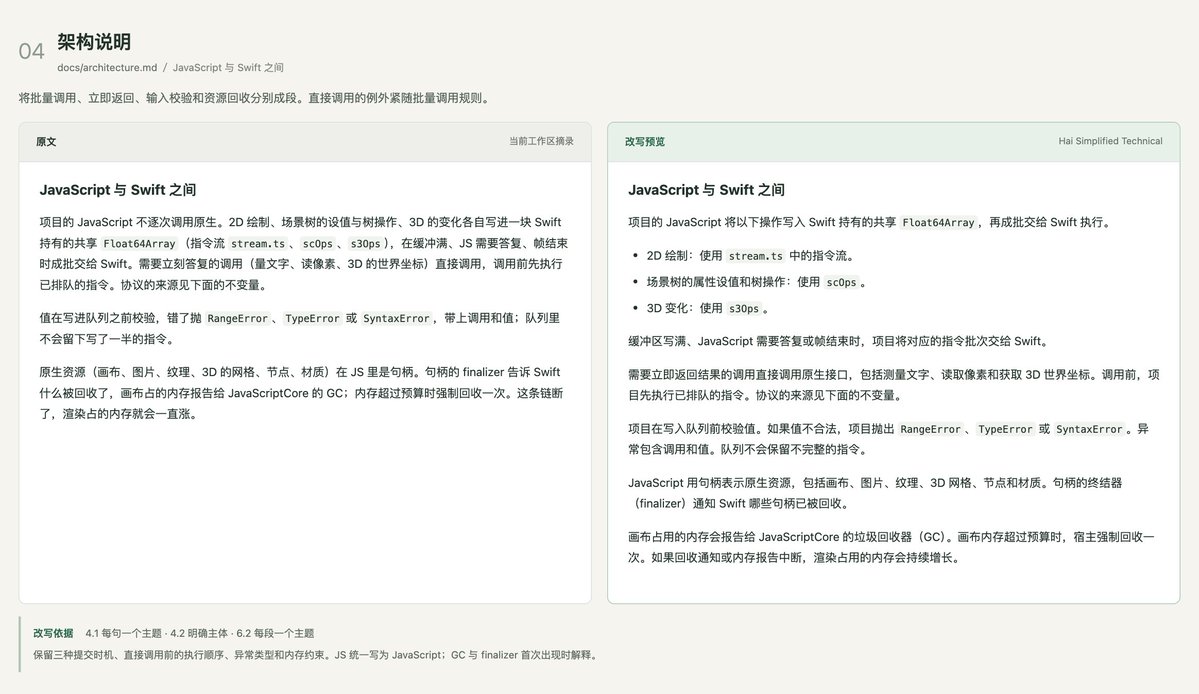Click the "改写依据" label
The image size is (1199, 694).
tap(53, 633)
